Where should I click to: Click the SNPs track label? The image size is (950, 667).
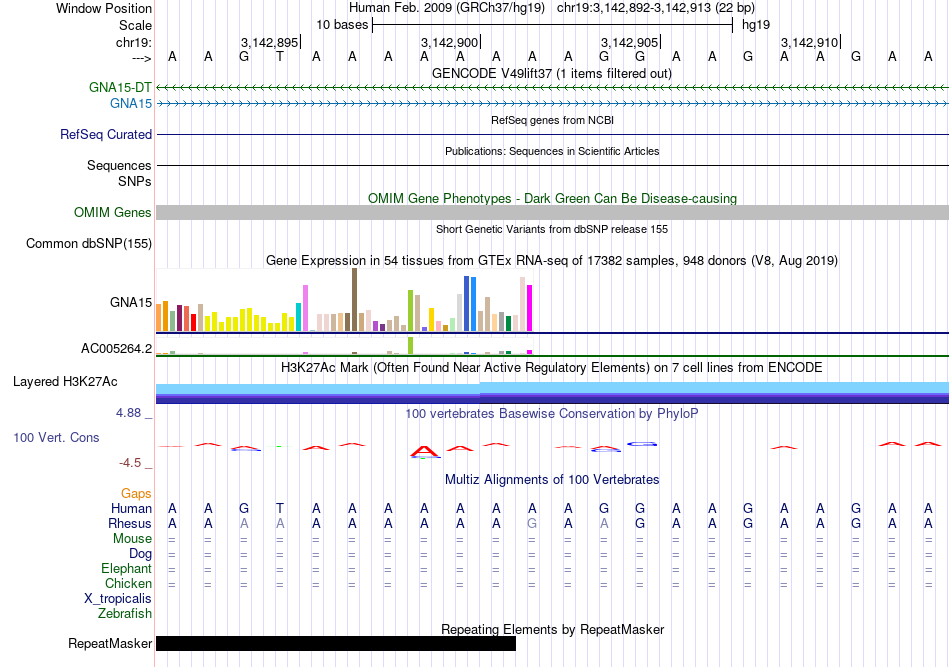pos(135,181)
